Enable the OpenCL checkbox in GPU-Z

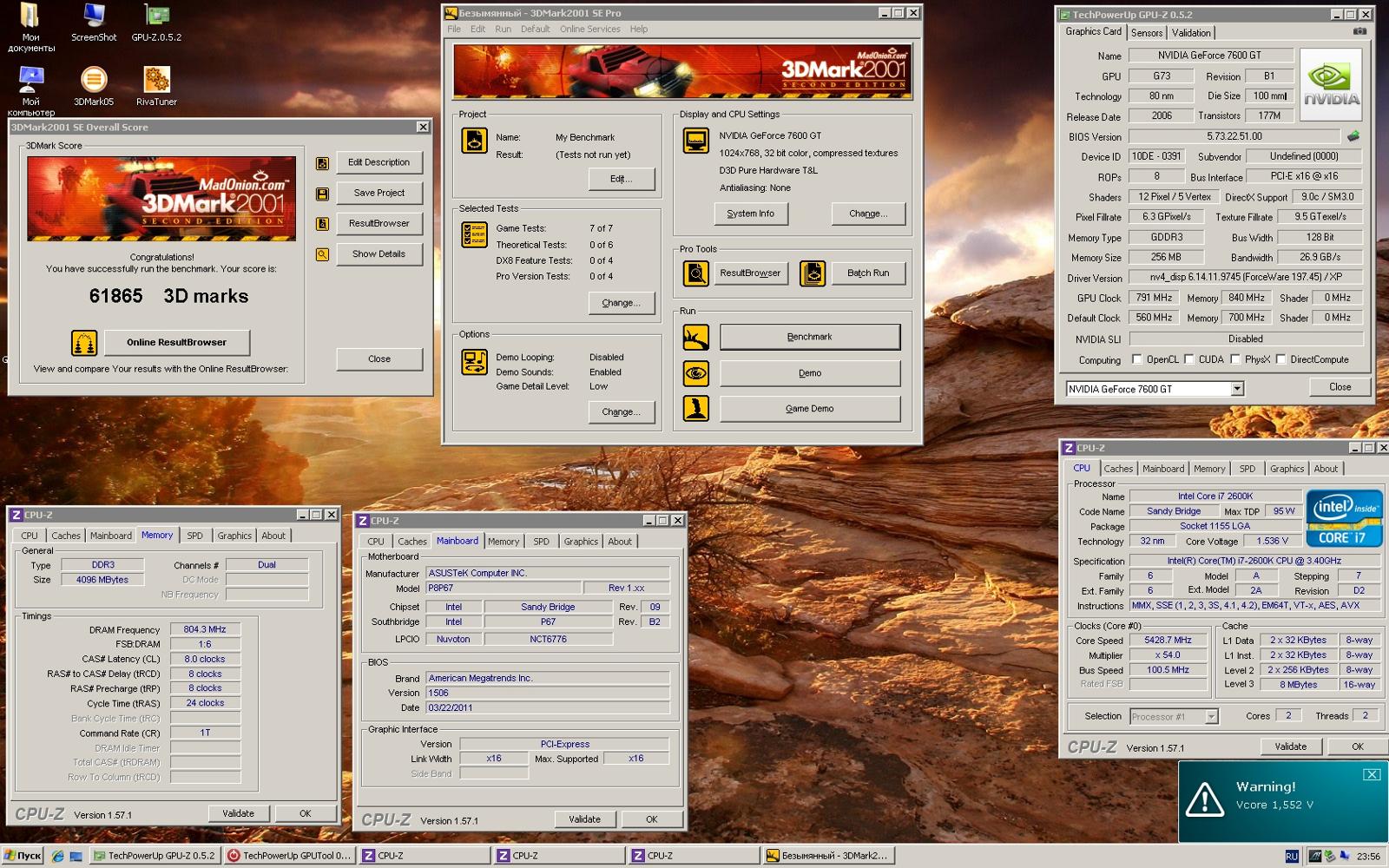click(1136, 359)
